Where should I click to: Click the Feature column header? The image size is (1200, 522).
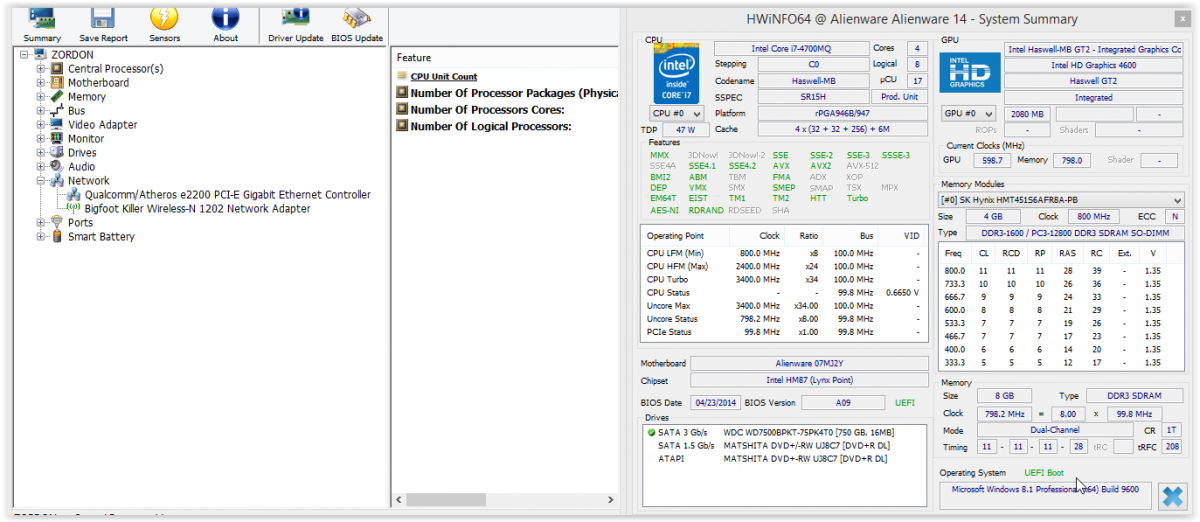(504, 58)
